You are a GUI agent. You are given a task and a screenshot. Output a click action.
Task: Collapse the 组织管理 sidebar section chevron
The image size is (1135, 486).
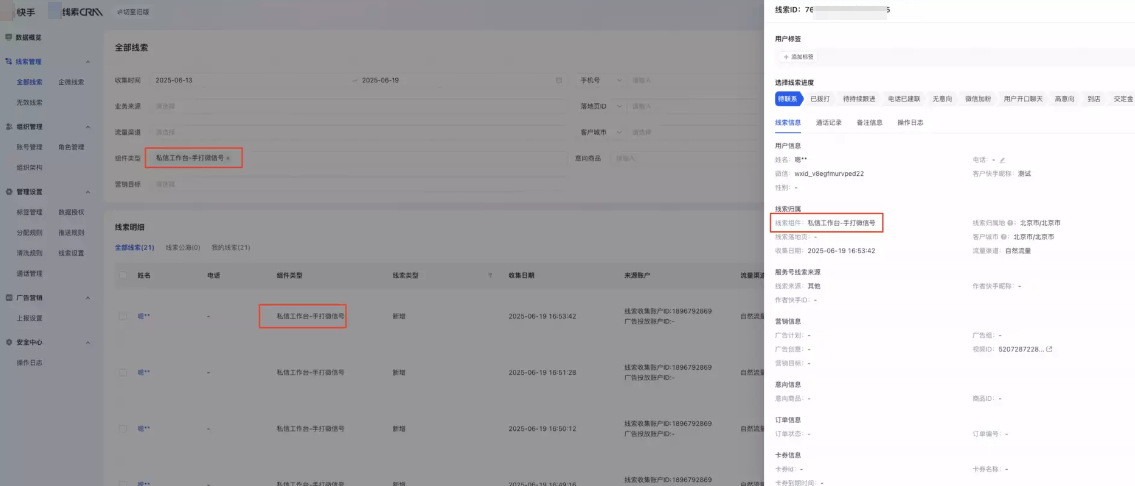pos(88,127)
